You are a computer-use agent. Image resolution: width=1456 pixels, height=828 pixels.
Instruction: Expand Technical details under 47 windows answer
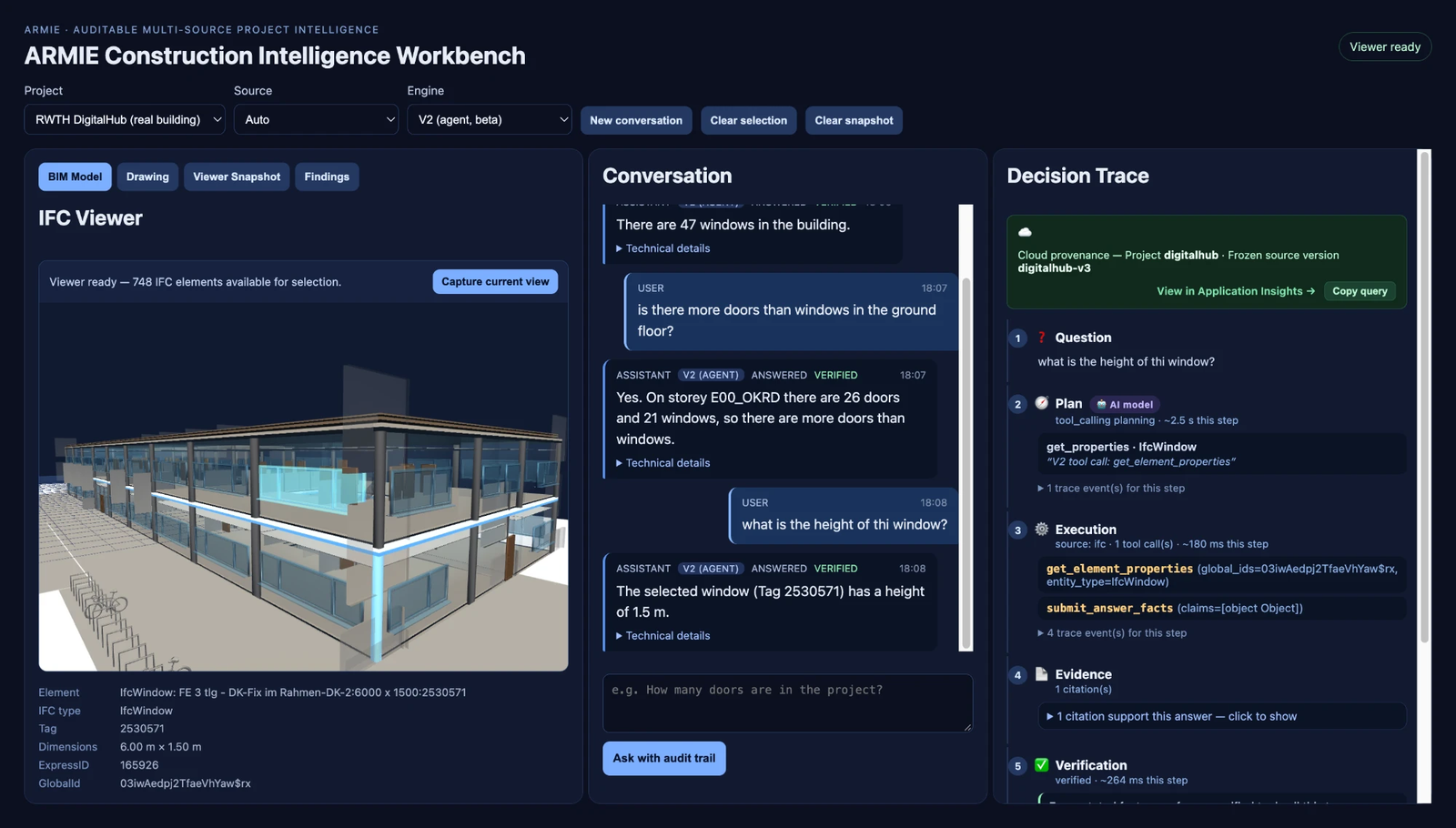[x=663, y=248]
